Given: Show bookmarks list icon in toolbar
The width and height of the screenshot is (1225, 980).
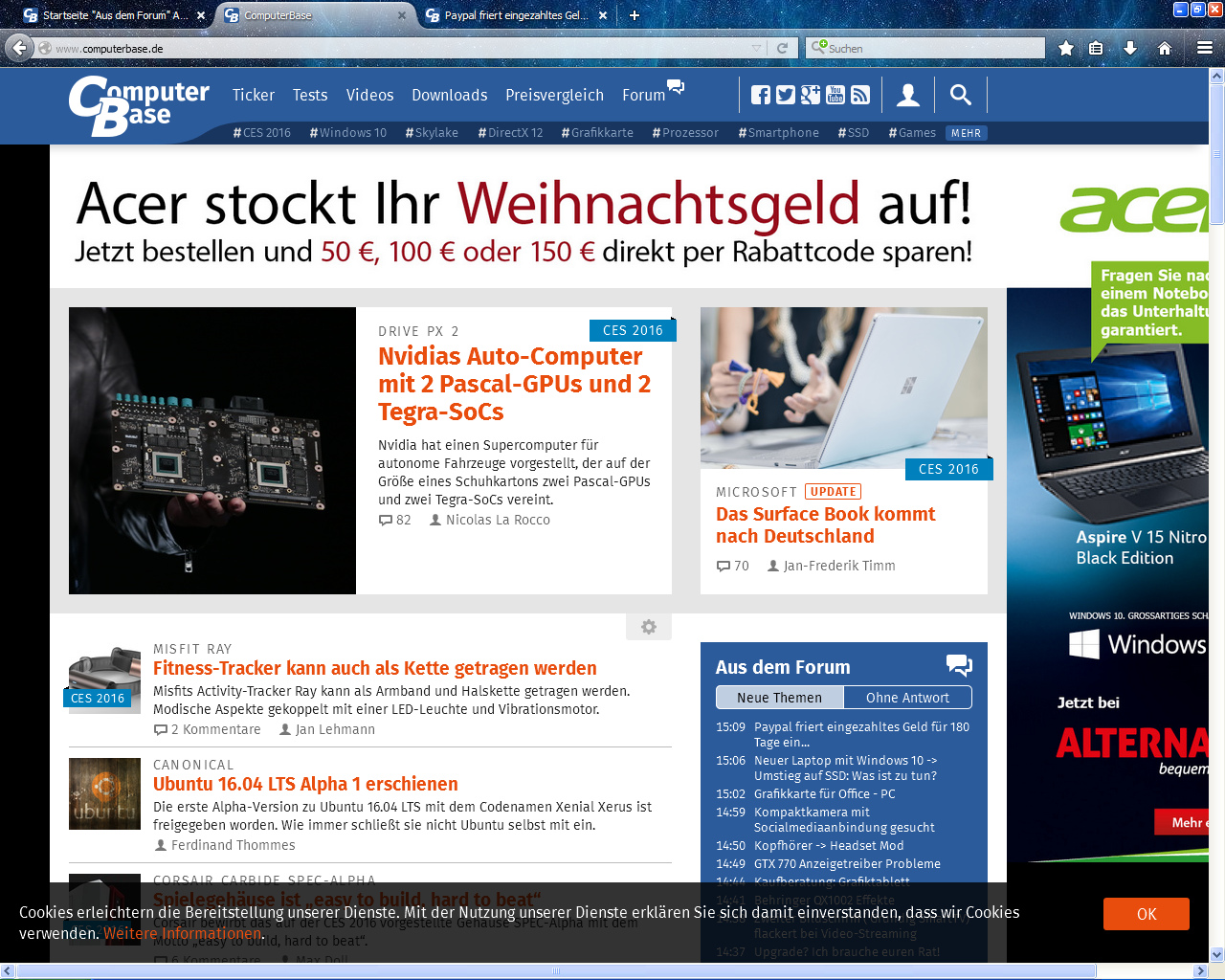Looking at the screenshot, I should click(x=1096, y=48).
